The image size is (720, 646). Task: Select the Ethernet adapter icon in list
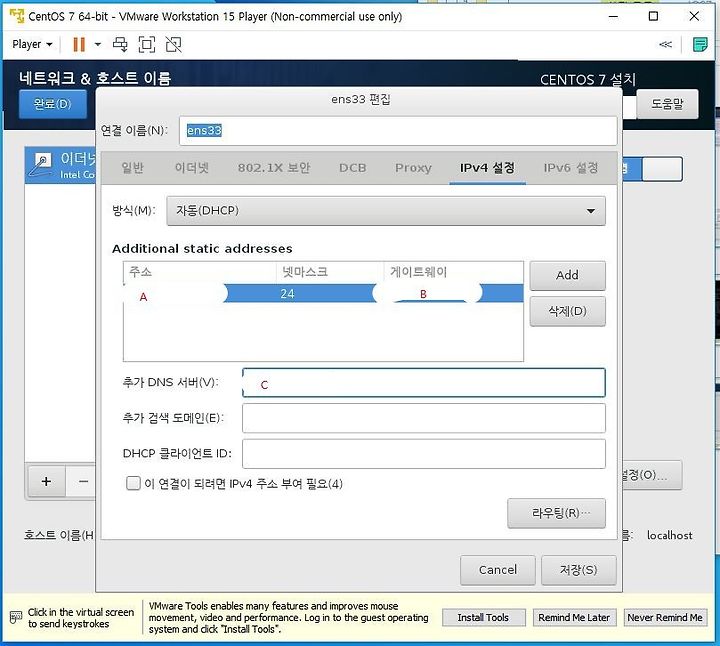pyautogui.click(x=40, y=165)
